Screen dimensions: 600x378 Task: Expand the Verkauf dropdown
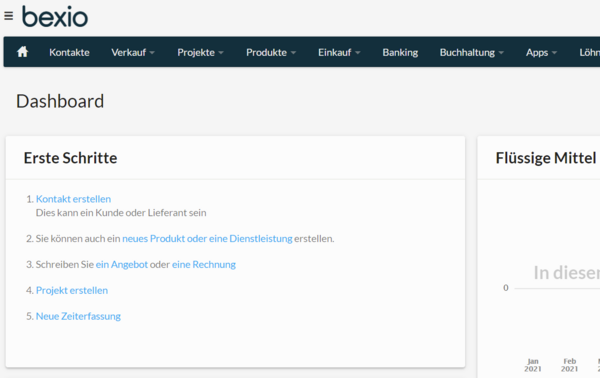(133, 52)
